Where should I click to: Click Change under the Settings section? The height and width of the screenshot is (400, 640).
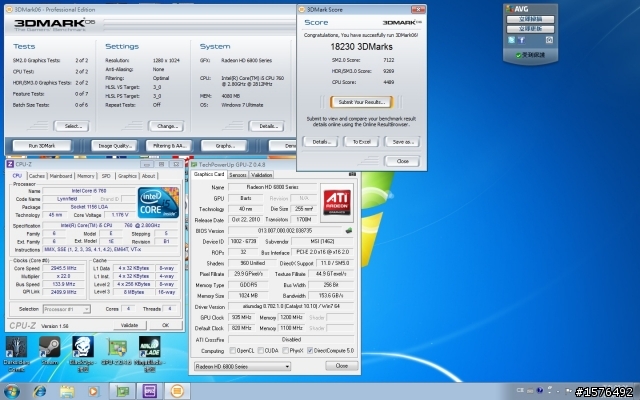[167, 126]
